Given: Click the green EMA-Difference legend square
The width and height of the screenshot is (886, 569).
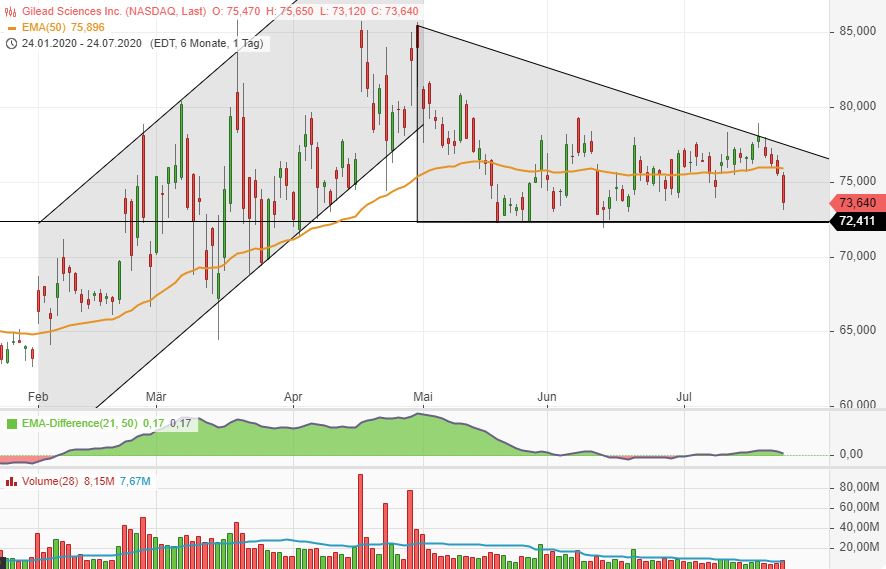Looking at the screenshot, I should 11,423.
